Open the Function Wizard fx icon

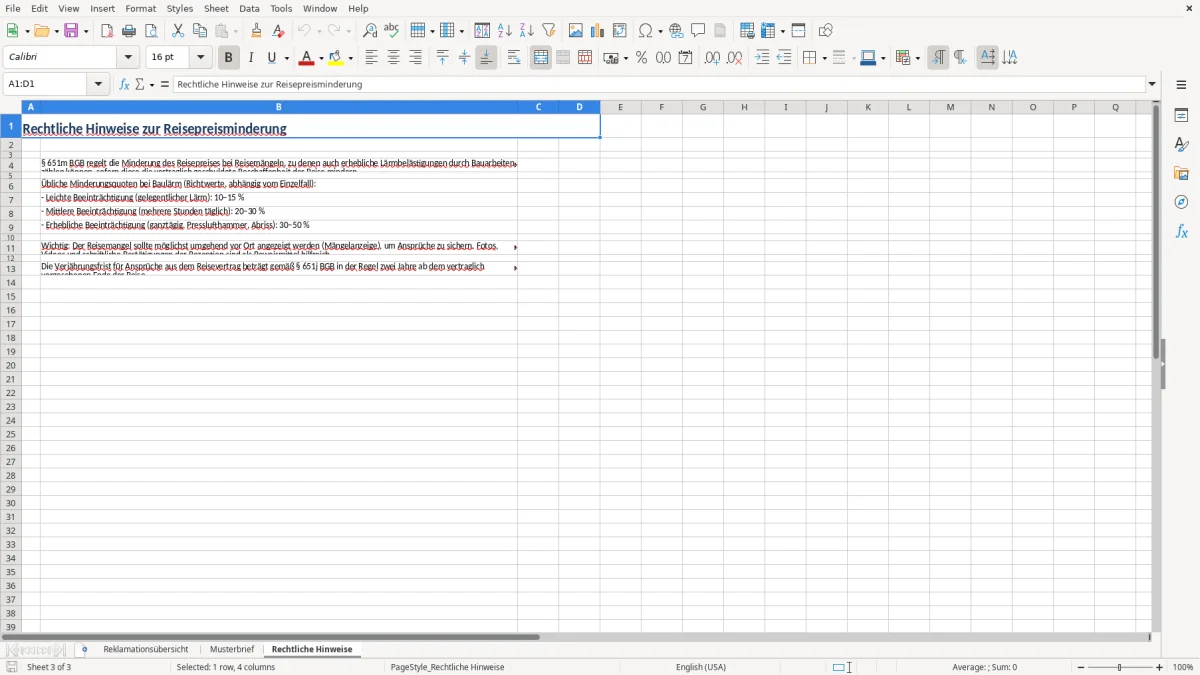coord(124,84)
